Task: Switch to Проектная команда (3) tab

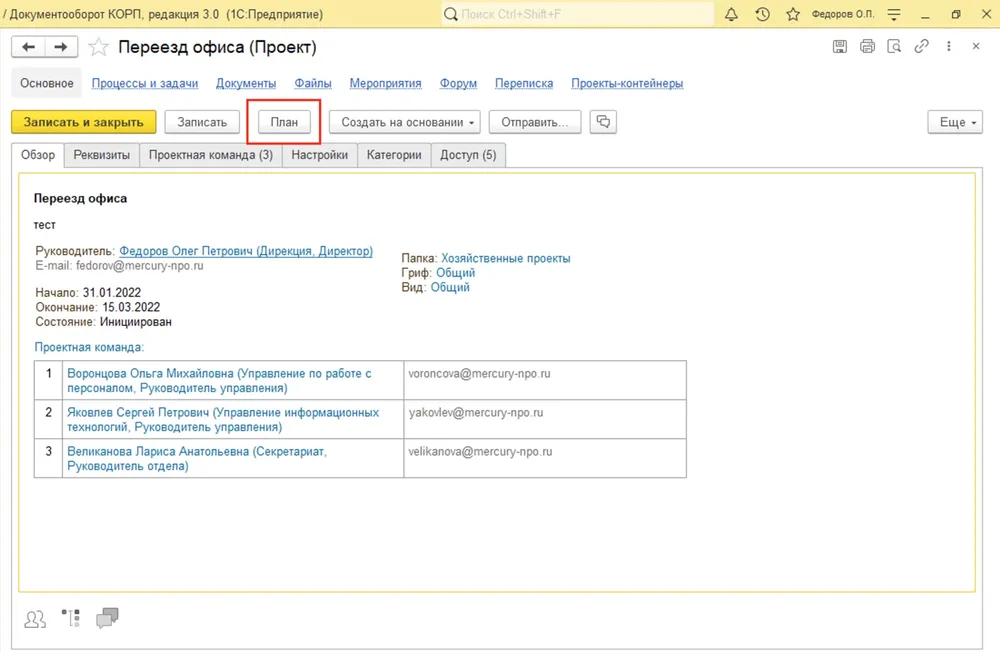Action: [x=210, y=155]
